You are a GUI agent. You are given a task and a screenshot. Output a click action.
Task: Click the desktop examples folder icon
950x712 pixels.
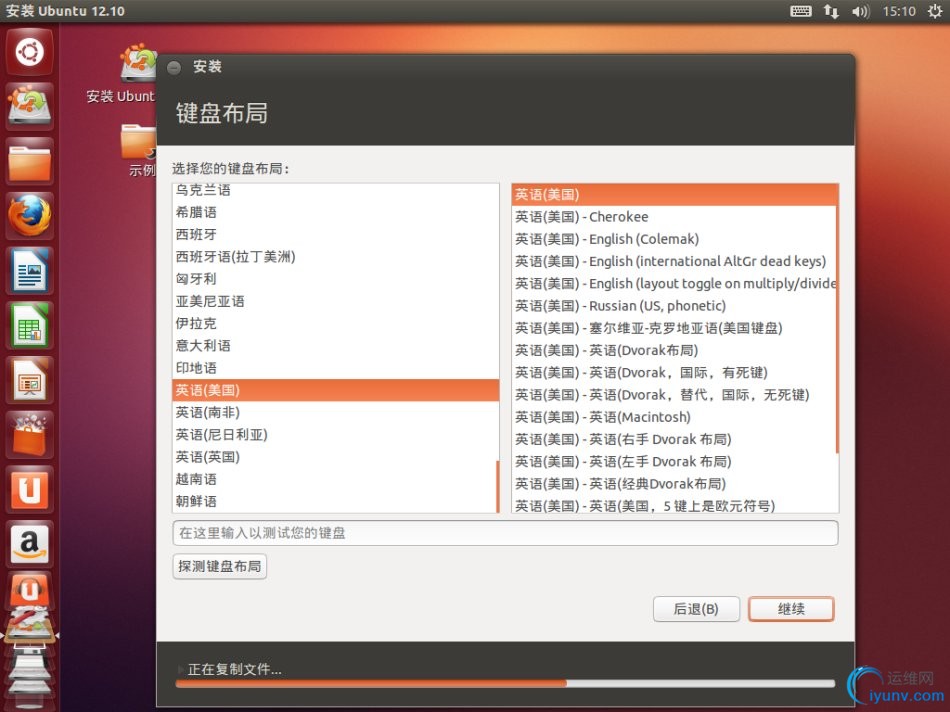pyautogui.click(x=138, y=142)
